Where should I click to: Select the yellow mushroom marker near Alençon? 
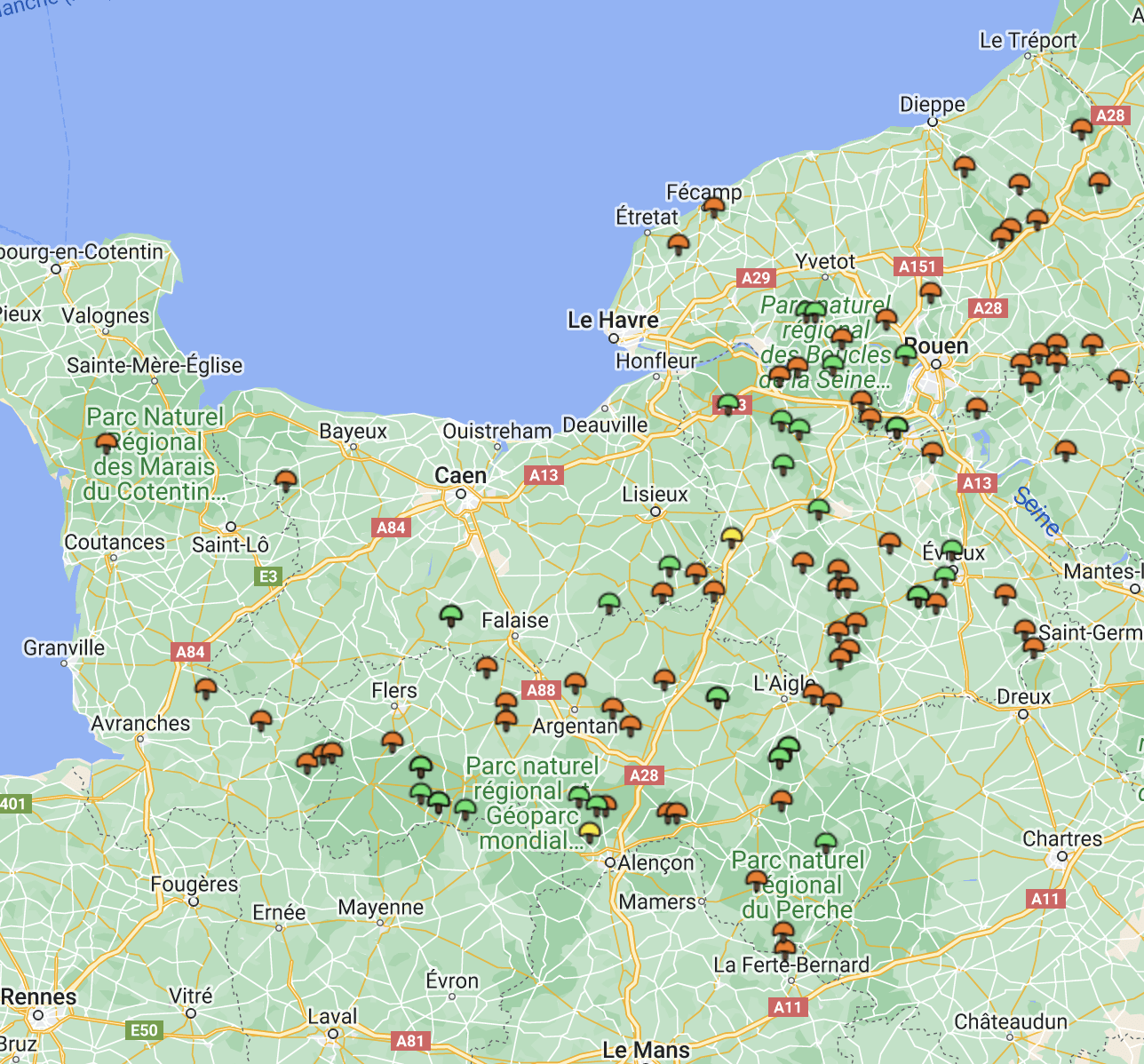click(589, 832)
